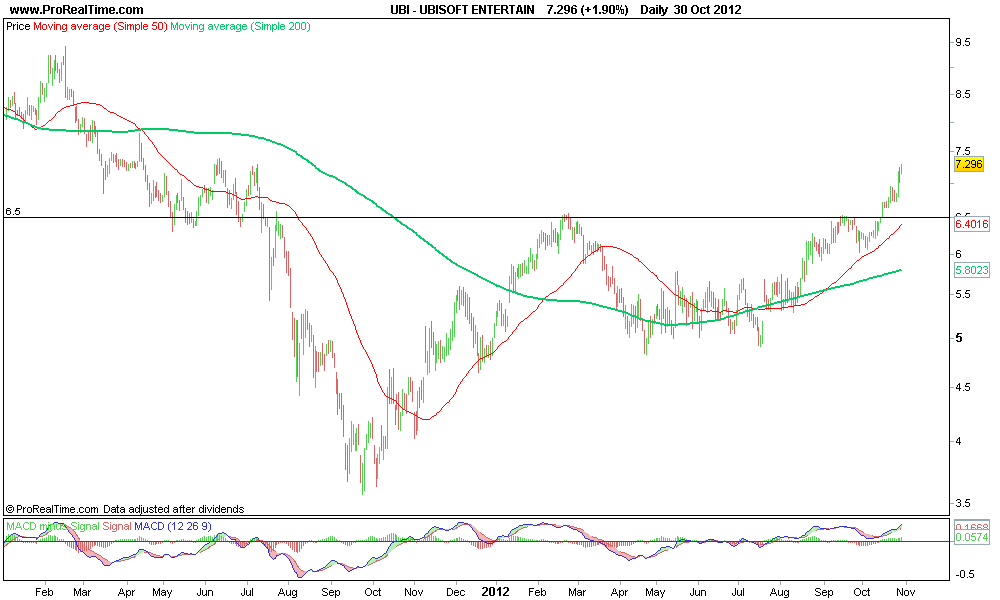Click the green 0.0574 MACD value tag
Viewport: 1000px width, 600px height.
[971, 538]
